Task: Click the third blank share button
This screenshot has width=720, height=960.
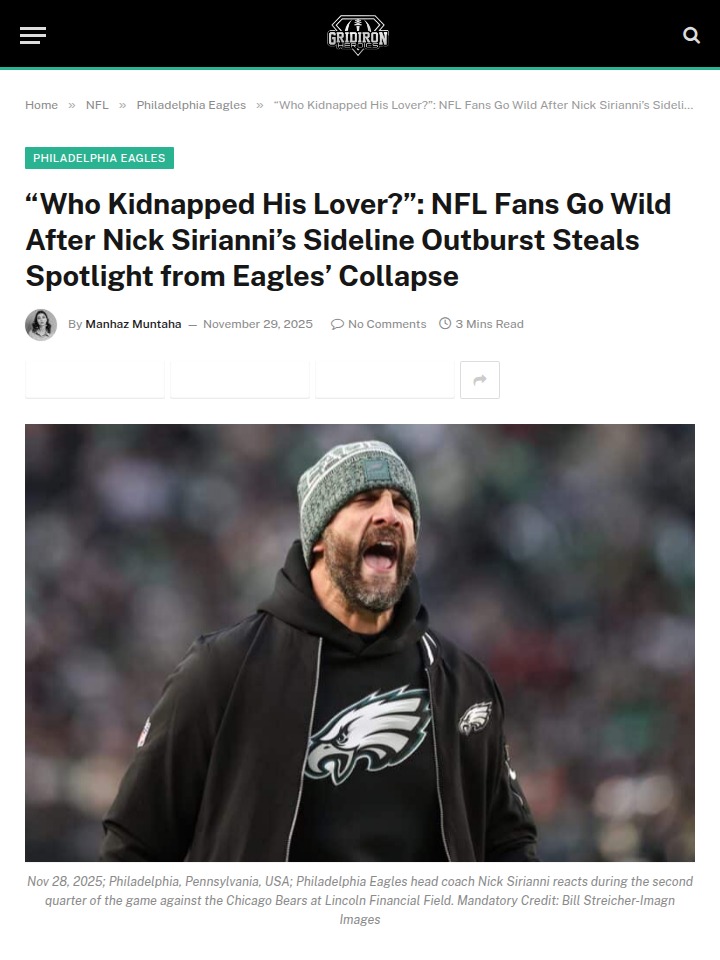Action: tap(385, 380)
